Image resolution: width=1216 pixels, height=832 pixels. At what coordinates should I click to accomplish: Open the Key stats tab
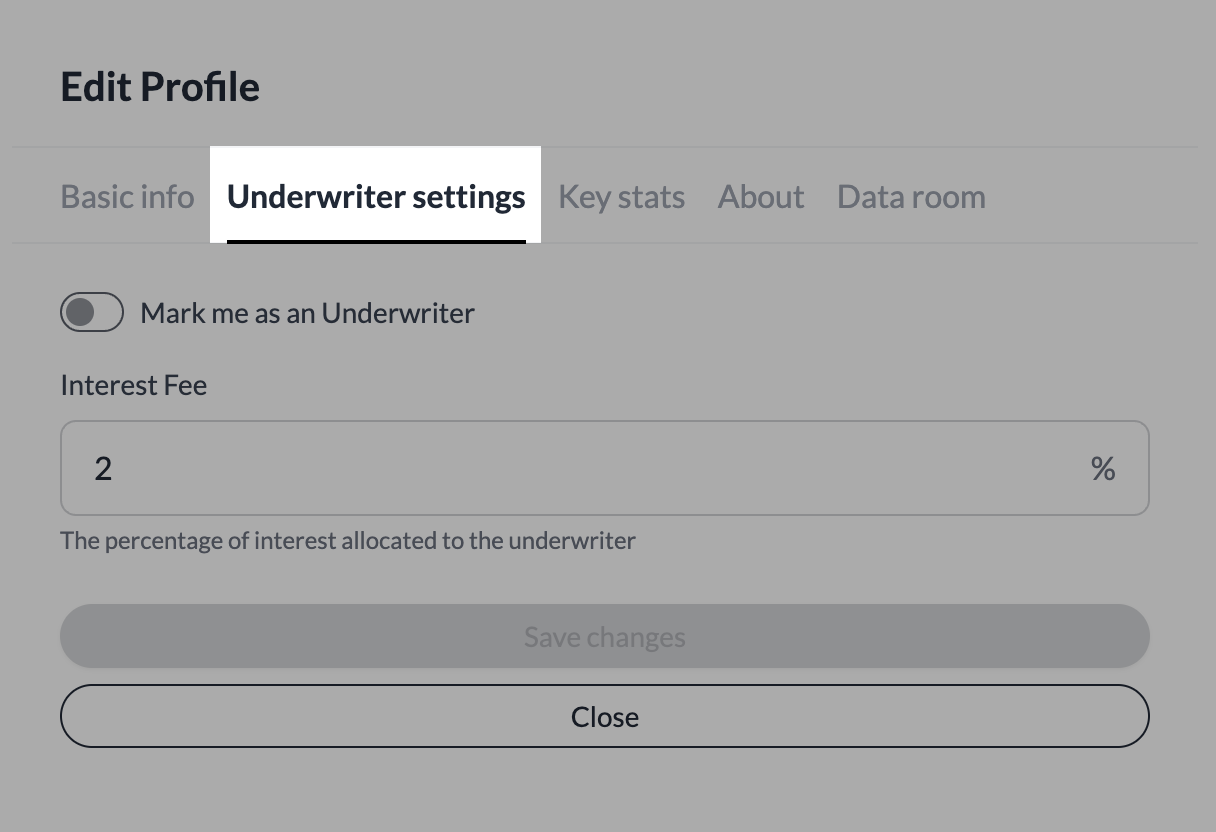(x=621, y=197)
